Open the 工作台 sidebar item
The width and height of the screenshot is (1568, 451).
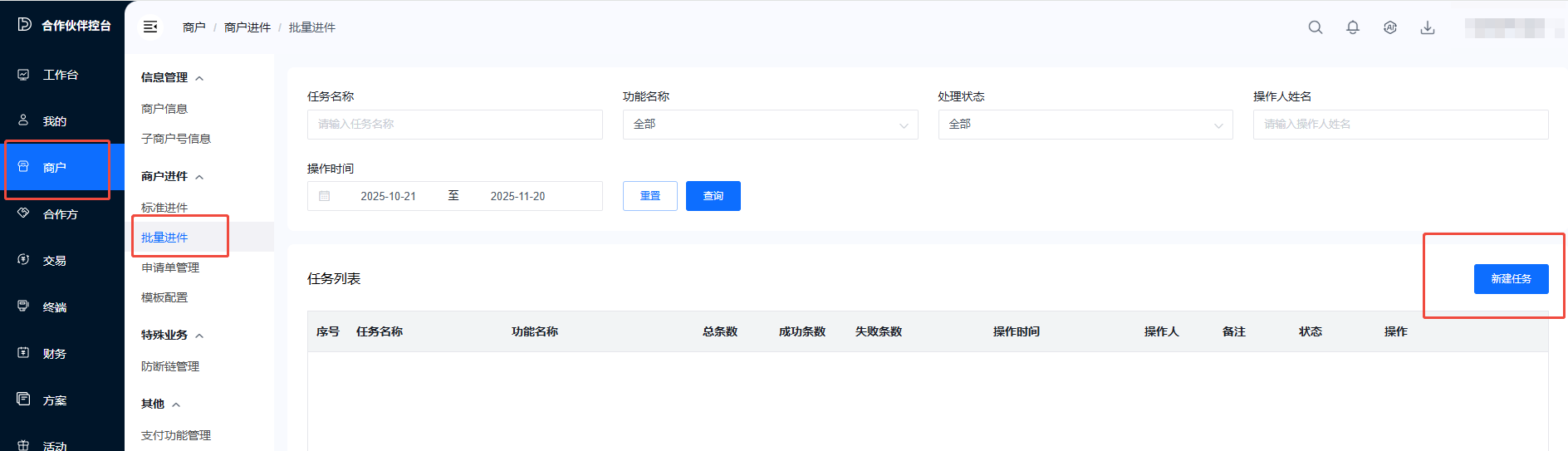(60, 75)
